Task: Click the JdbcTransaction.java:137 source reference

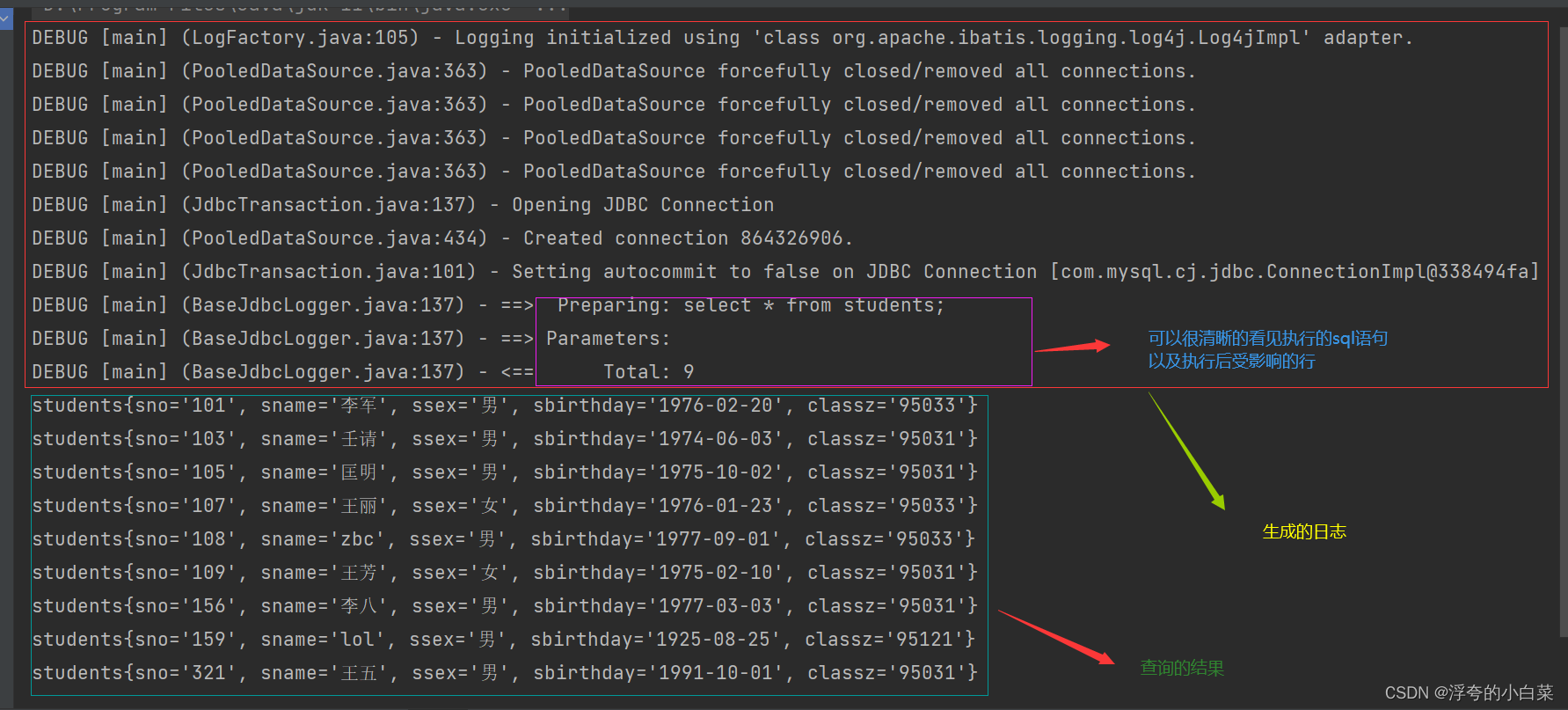Action: tap(328, 205)
